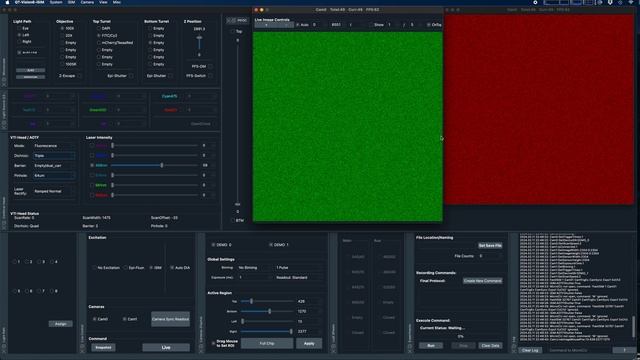Open the Pinhole 64um dropdown
This screenshot has width=640, height=360.
click(54, 176)
